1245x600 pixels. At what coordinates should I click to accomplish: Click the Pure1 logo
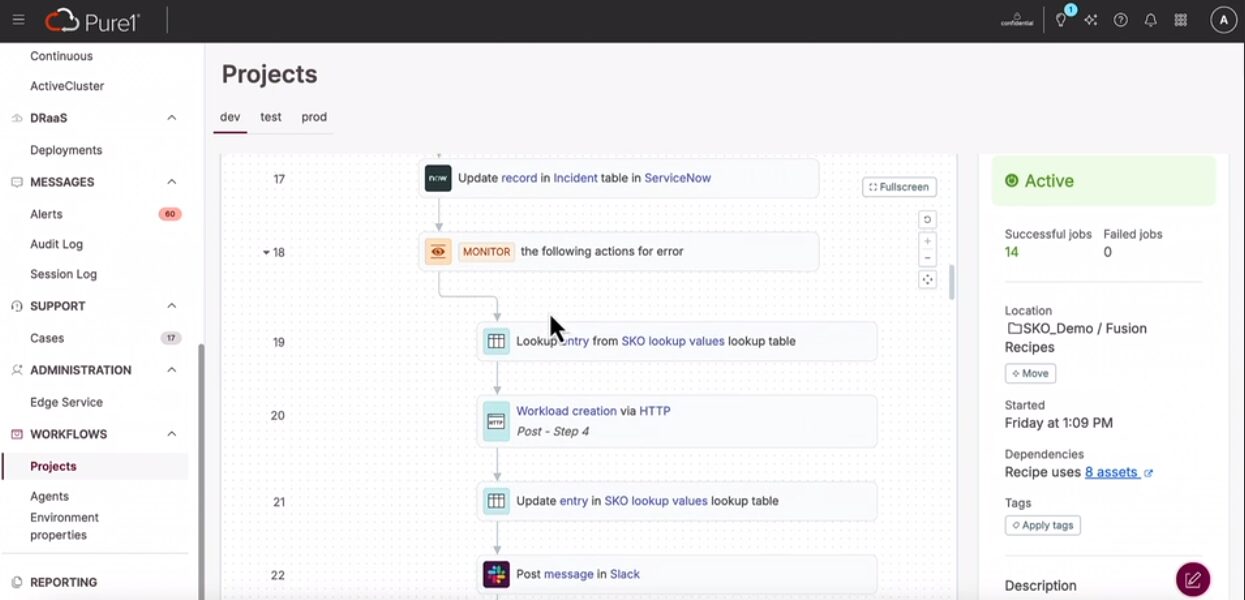(91, 20)
